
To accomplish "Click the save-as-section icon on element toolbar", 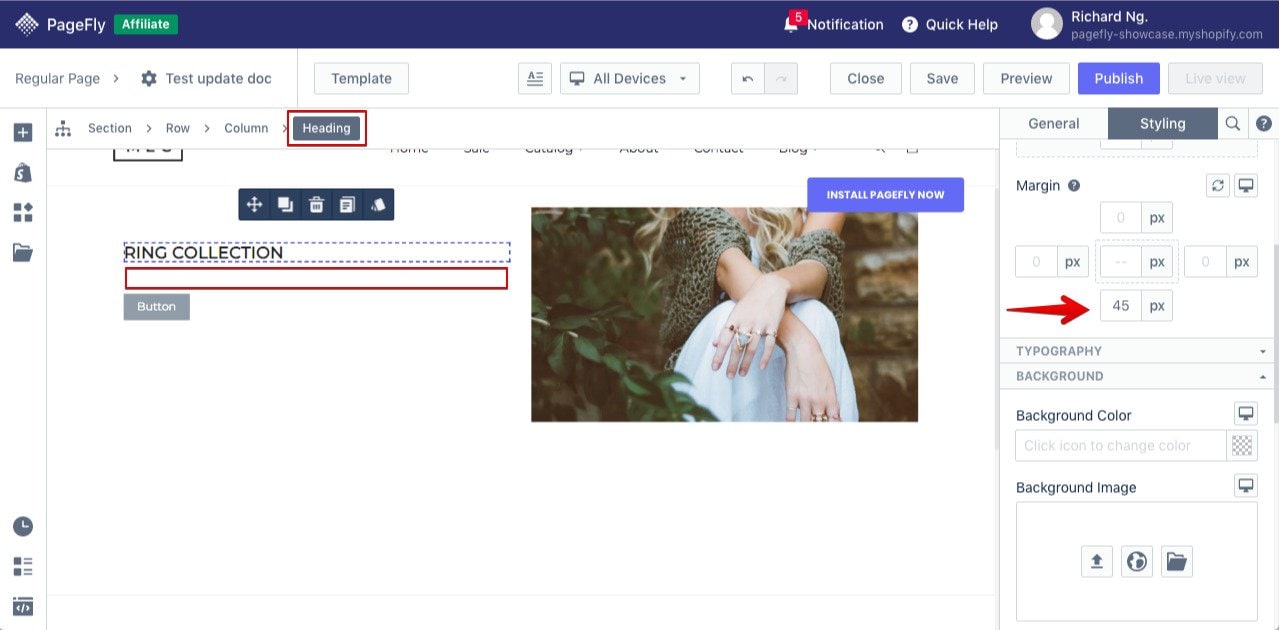I will click(x=347, y=205).
